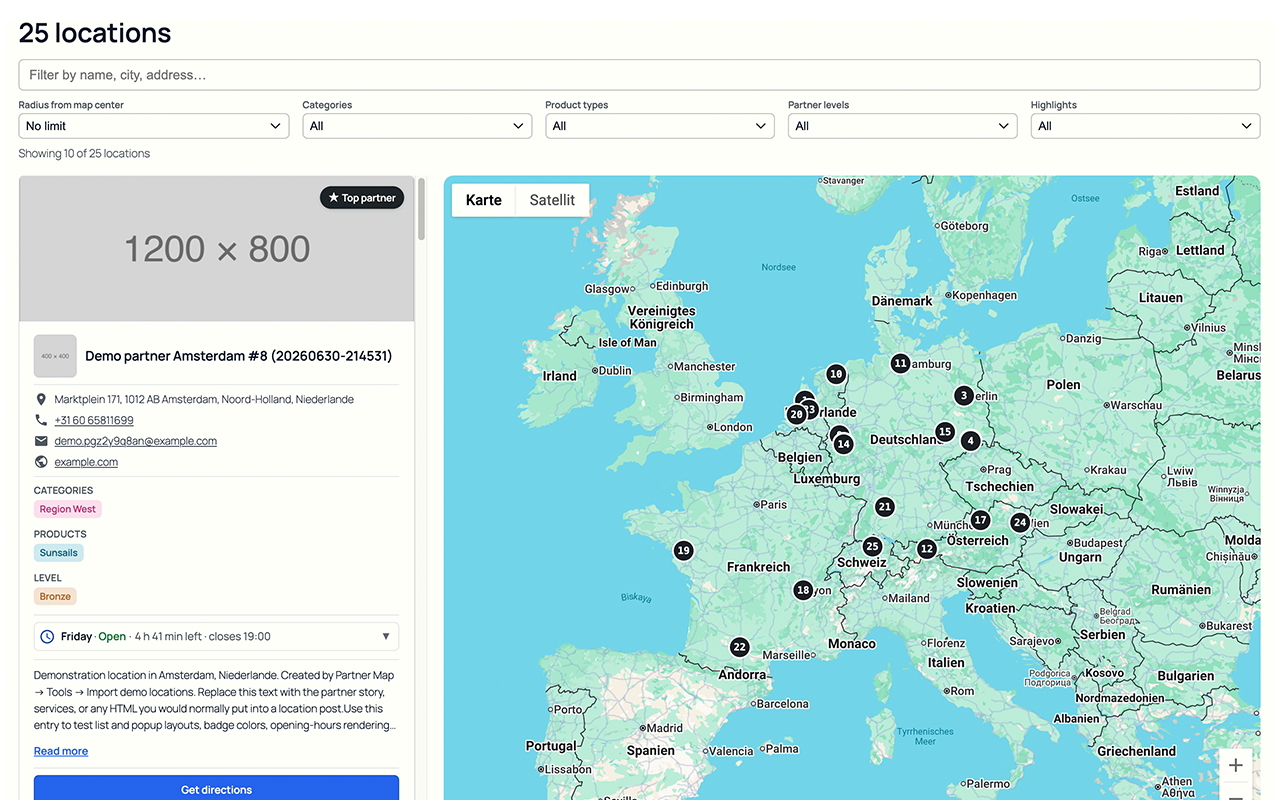Select map marker 14 in western Germany
Viewport: 1280px width, 800px height.
click(844, 444)
